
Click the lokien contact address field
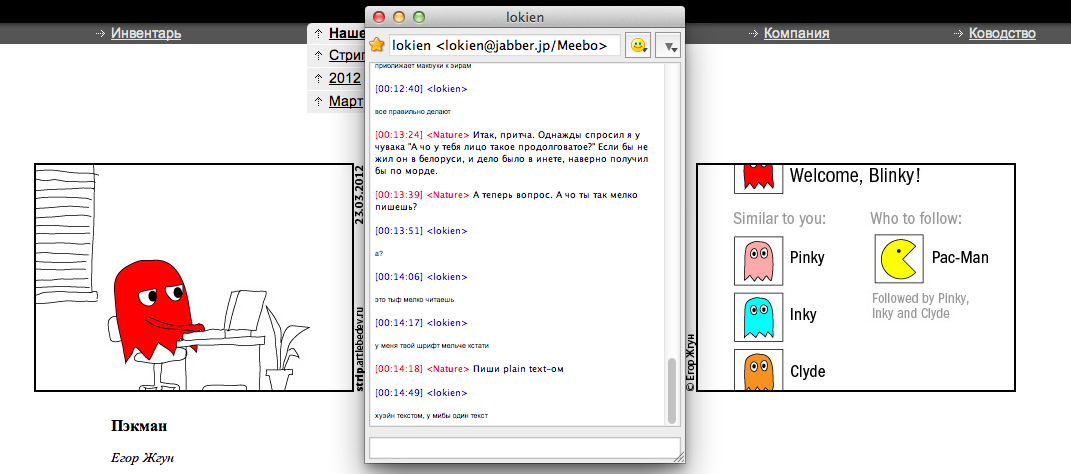(x=505, y=46)
